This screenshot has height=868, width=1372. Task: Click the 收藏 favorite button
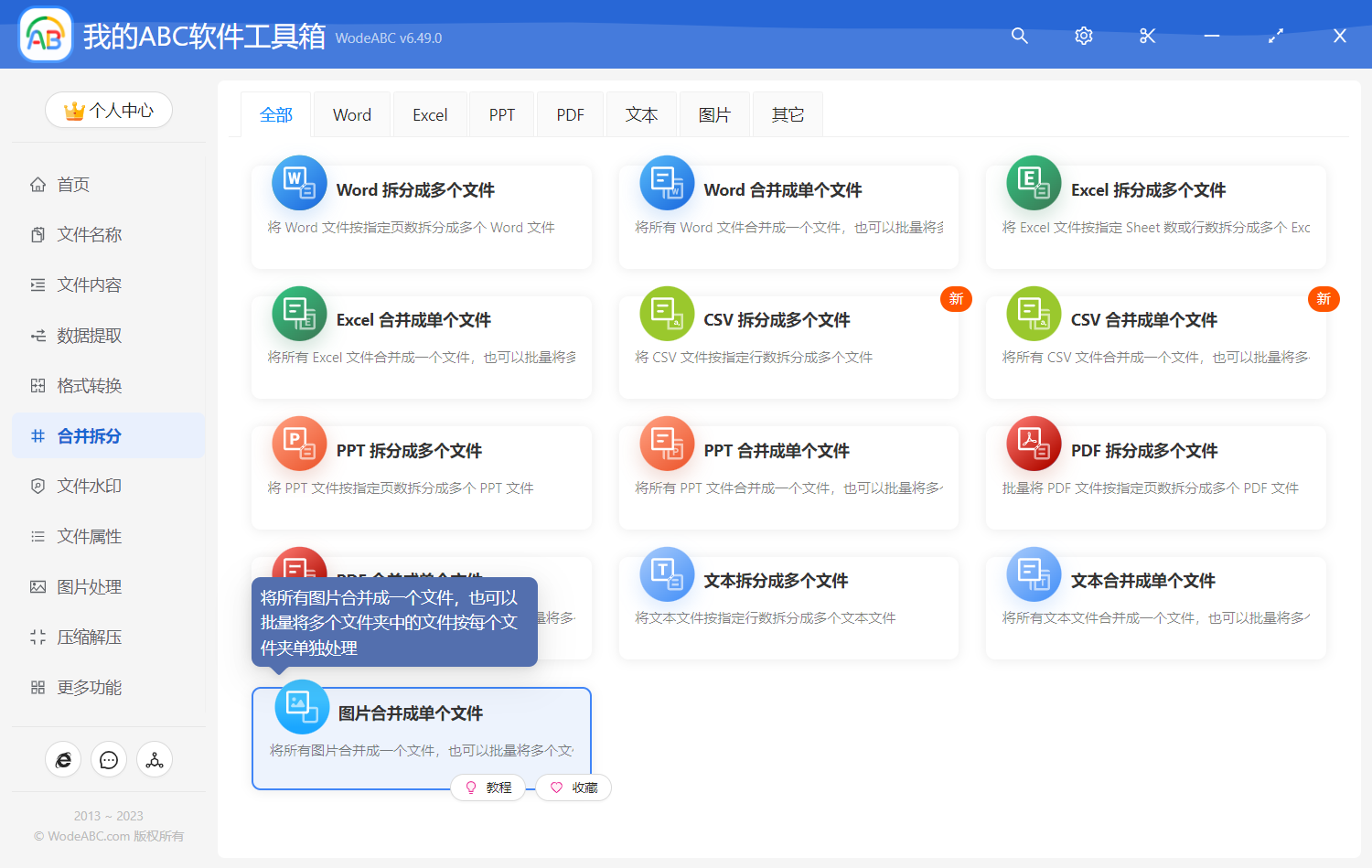(573, 788)
